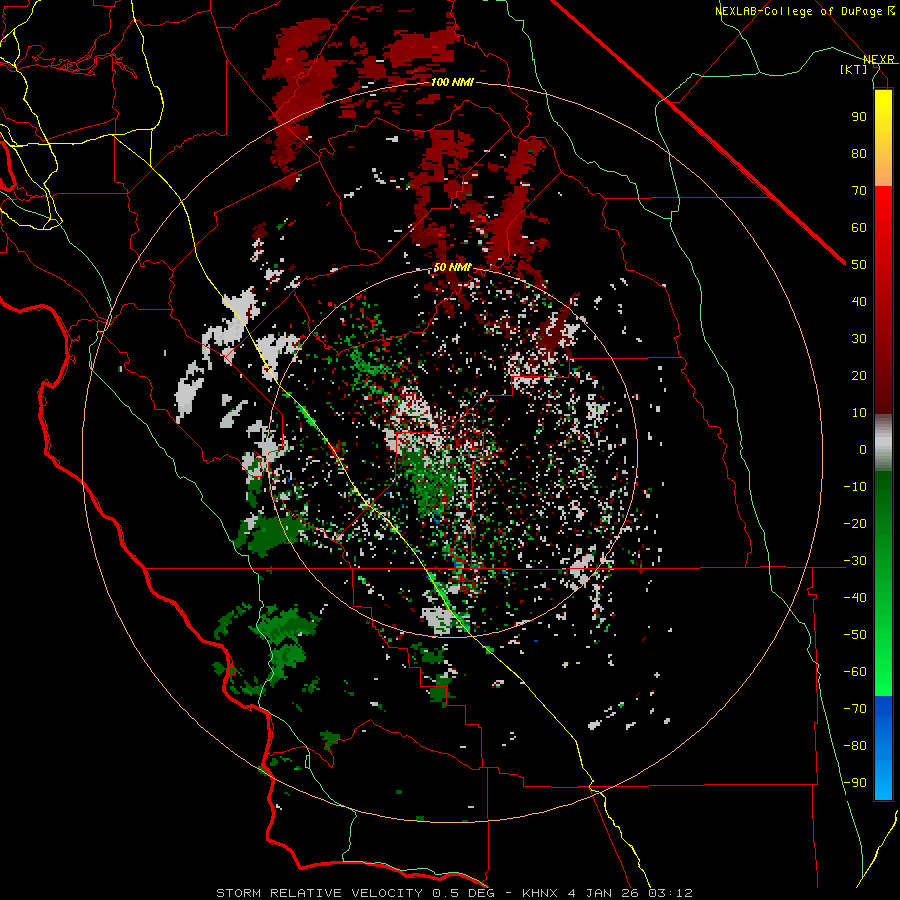Image resolution: width=900 pixels, height=900 pixels.
Task: Click the NEXLAB-College of DuPage label
Action: point(804,11)
